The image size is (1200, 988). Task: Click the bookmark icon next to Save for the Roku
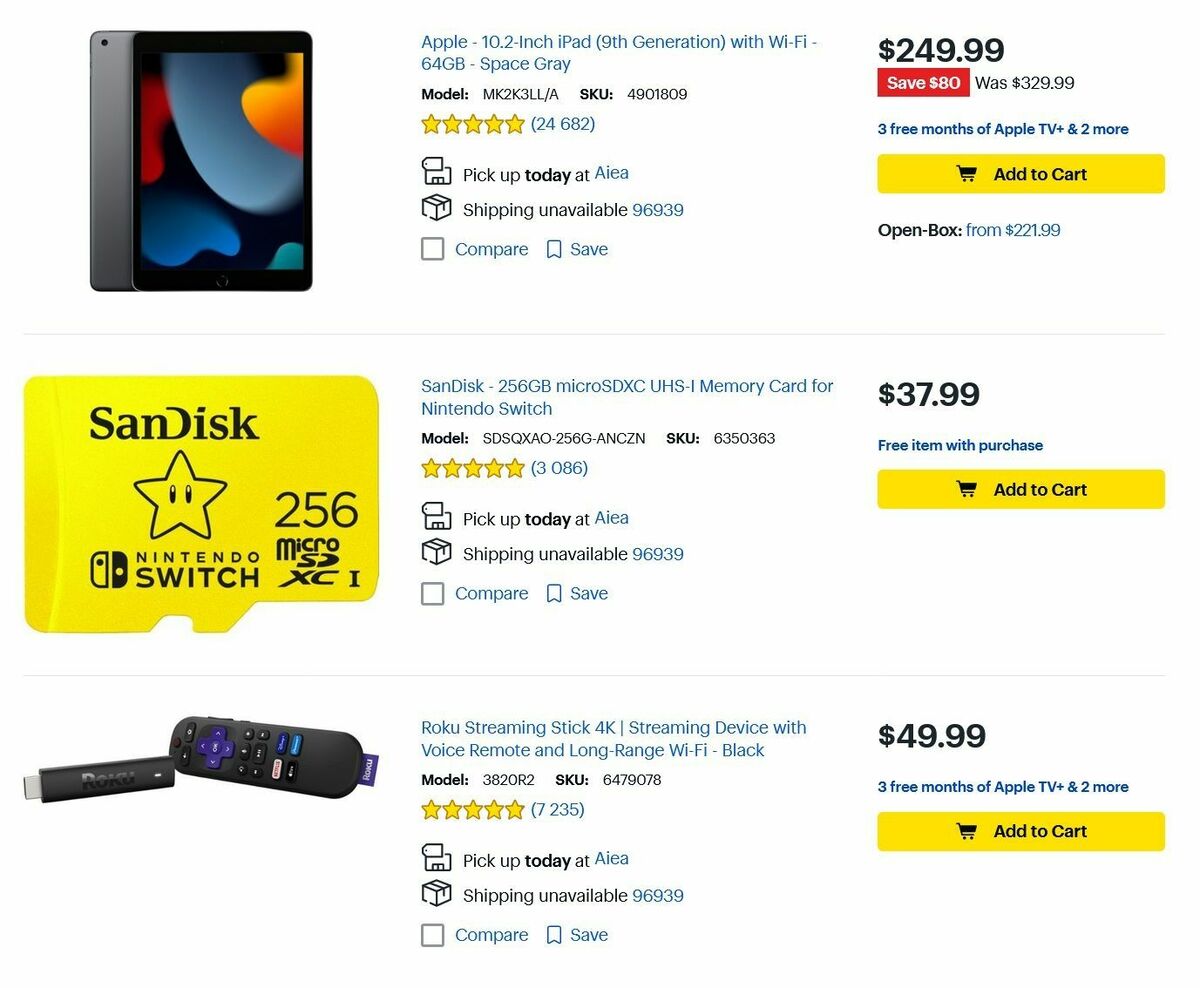point(554,934)
